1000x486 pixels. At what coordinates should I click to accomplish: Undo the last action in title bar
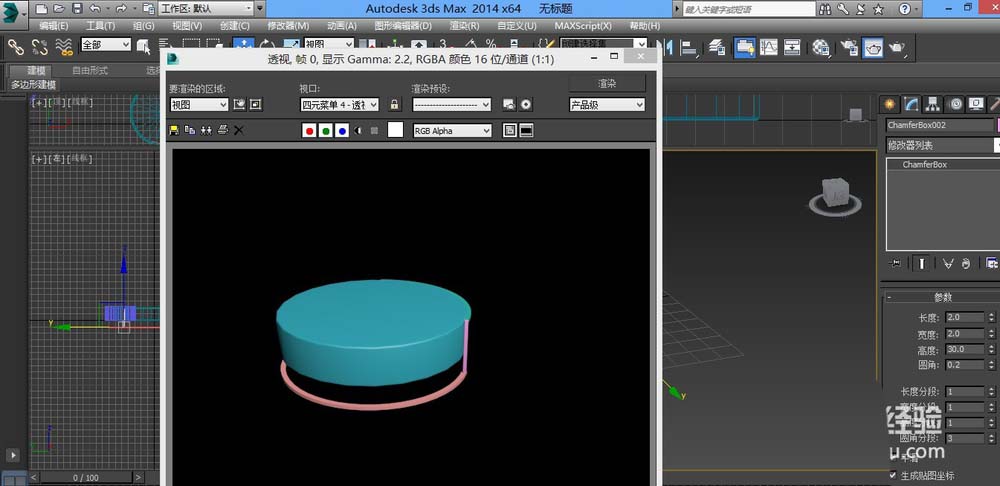point(95,9)
